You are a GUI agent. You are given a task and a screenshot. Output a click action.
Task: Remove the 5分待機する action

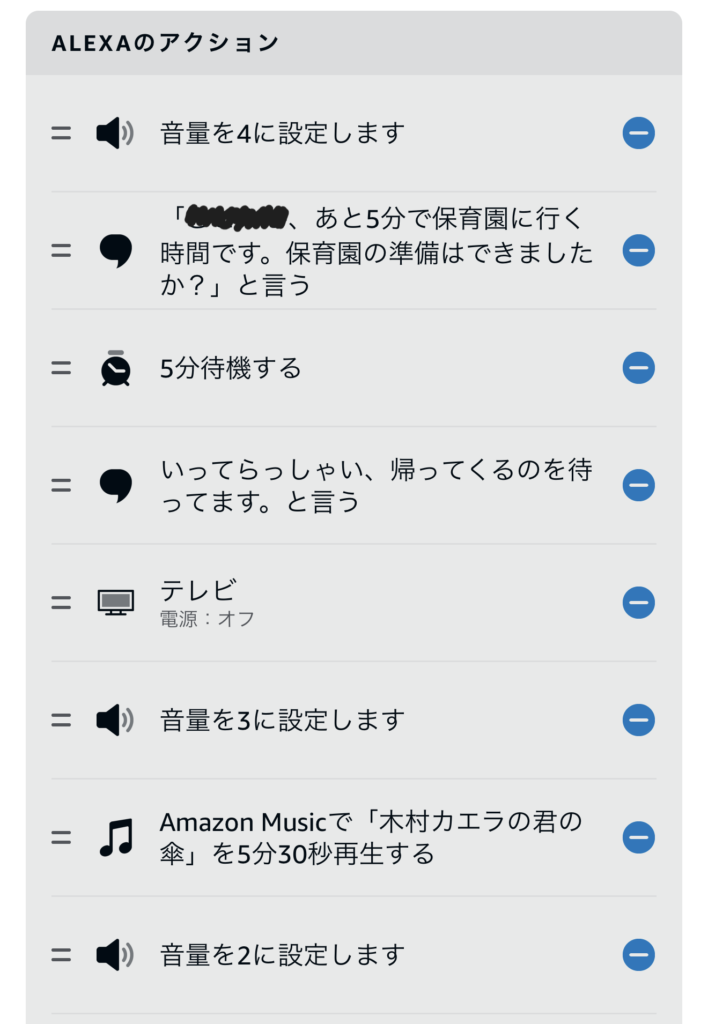638,368
